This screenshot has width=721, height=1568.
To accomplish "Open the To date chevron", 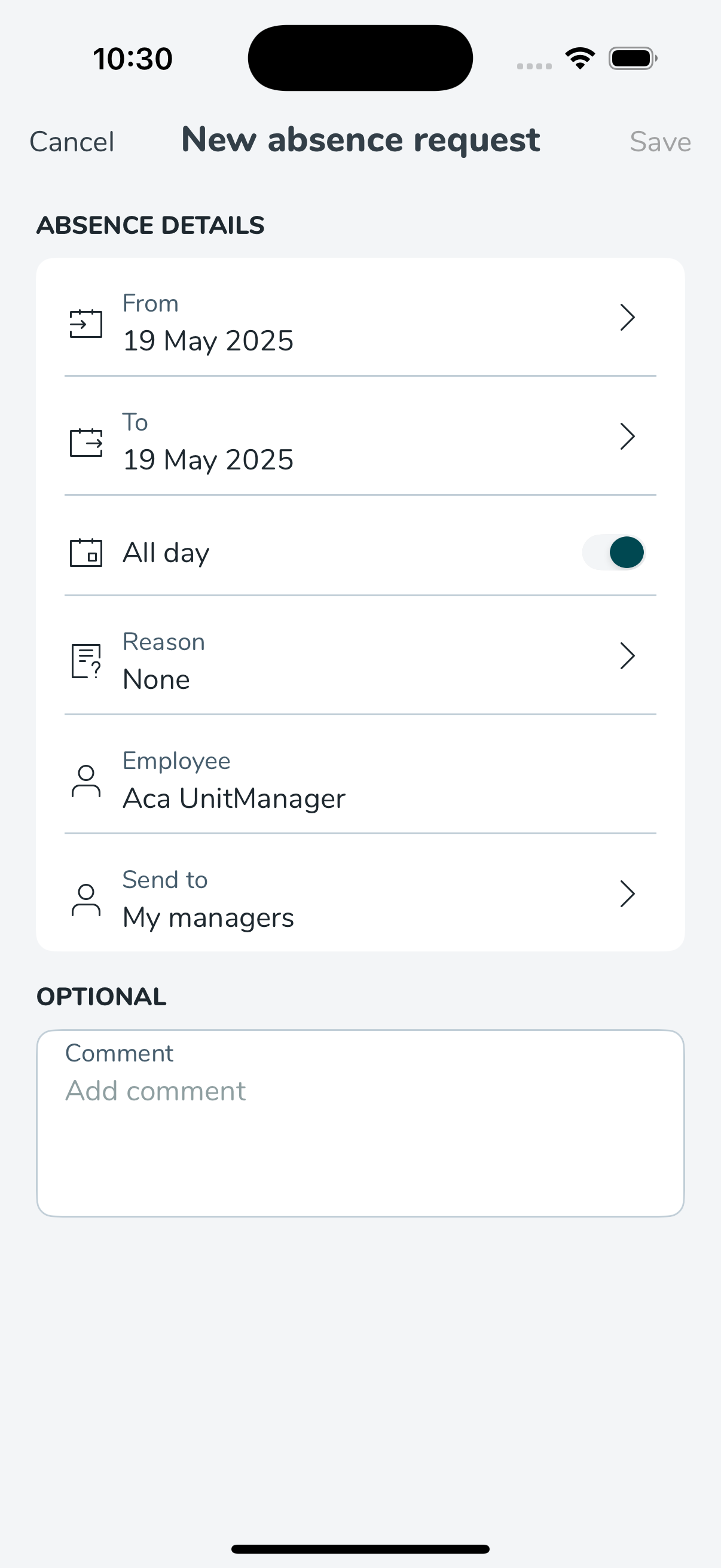I will tap(627, 437).
